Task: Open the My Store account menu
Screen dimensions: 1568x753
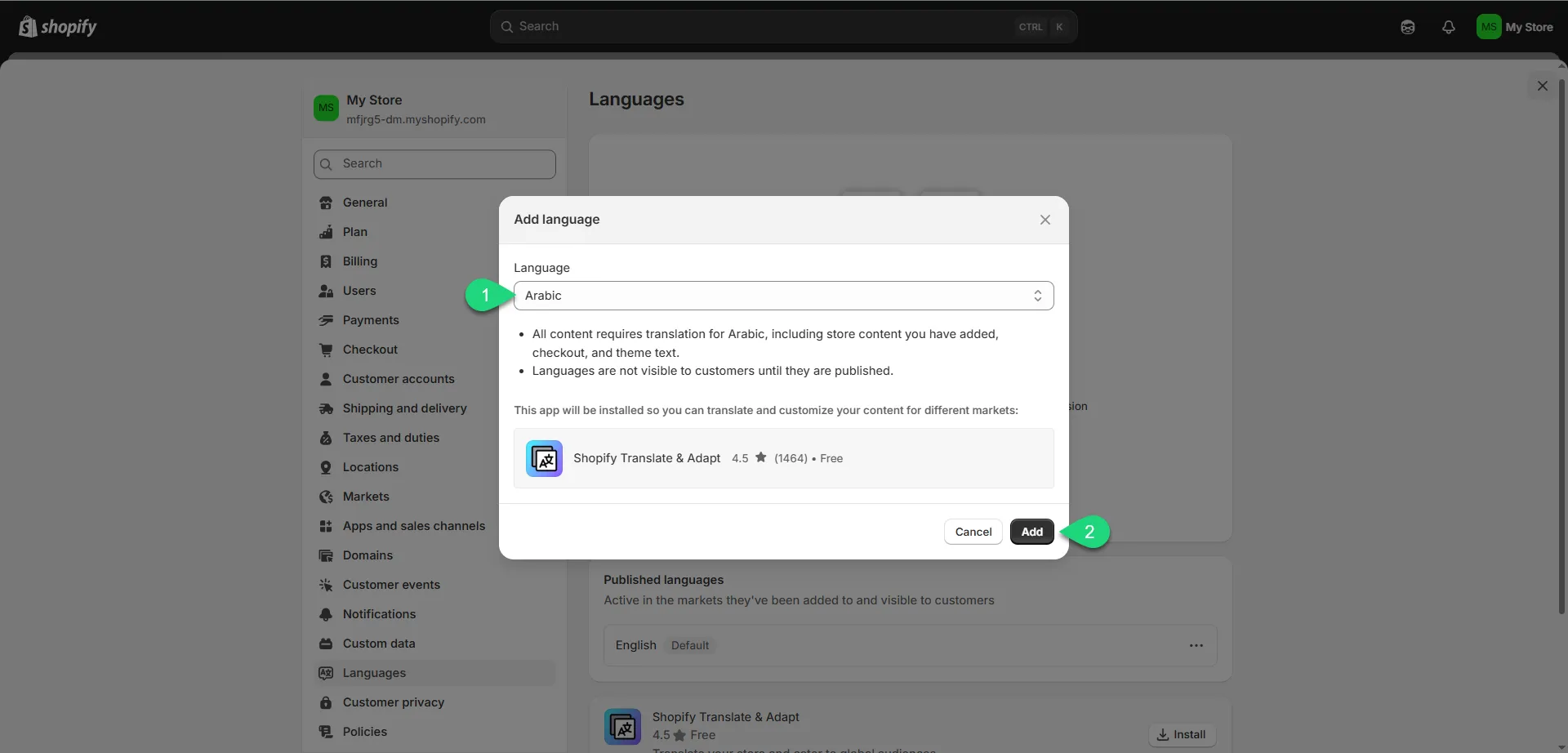Action: (1515, 27)
